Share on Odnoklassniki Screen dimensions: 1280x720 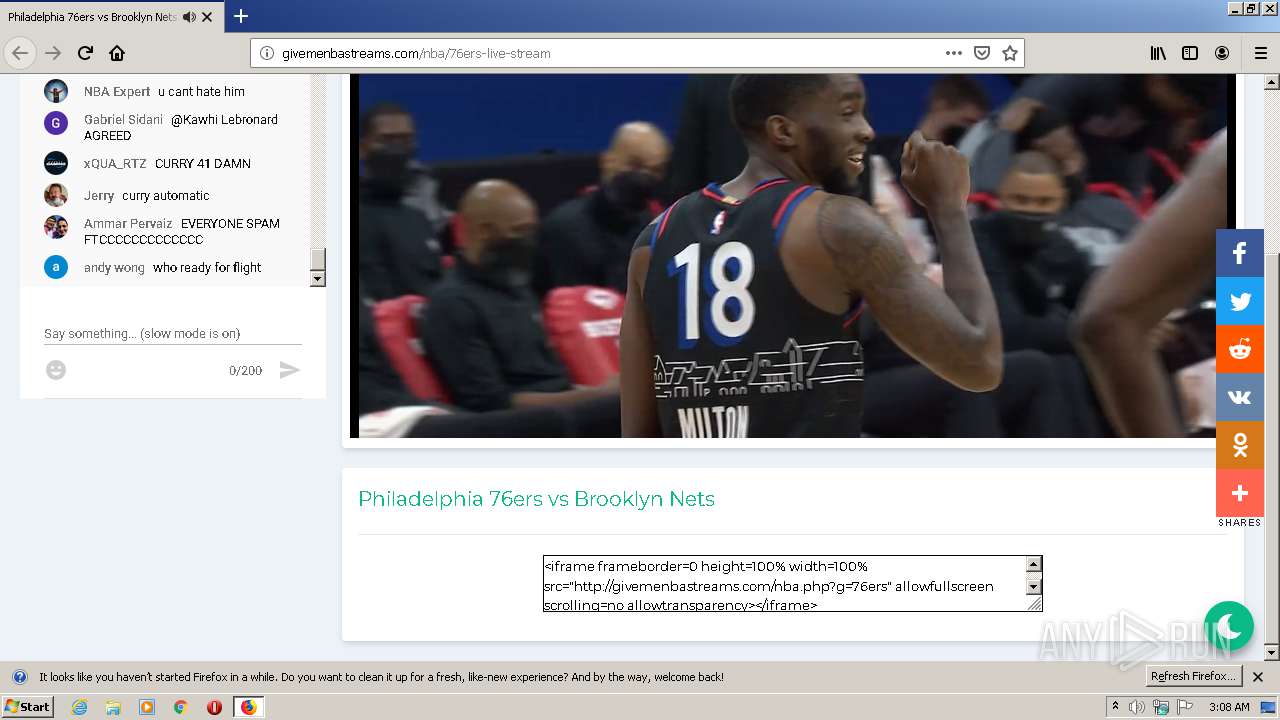(1240, 445)
